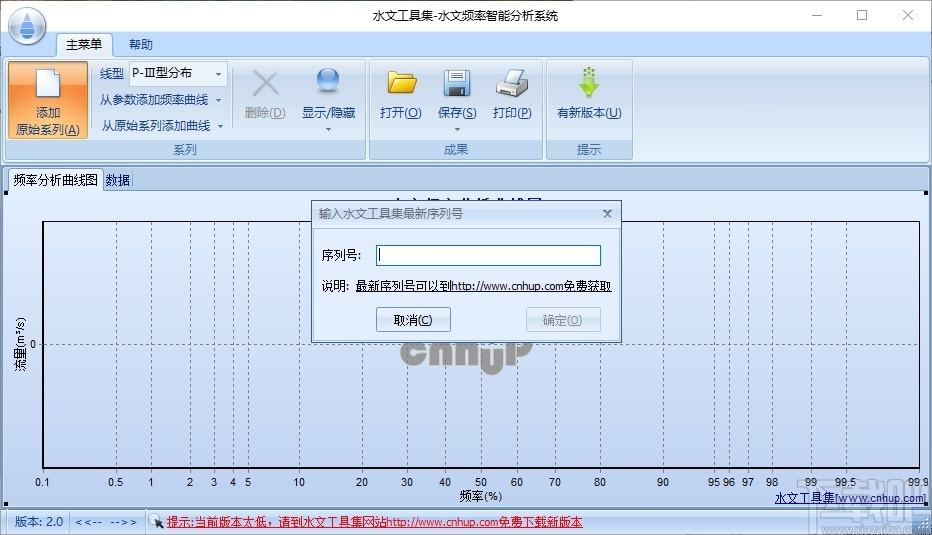This screenshot has height=535, width=932.
Task: Add an original series with the document icon
Action: click(48, 100)
